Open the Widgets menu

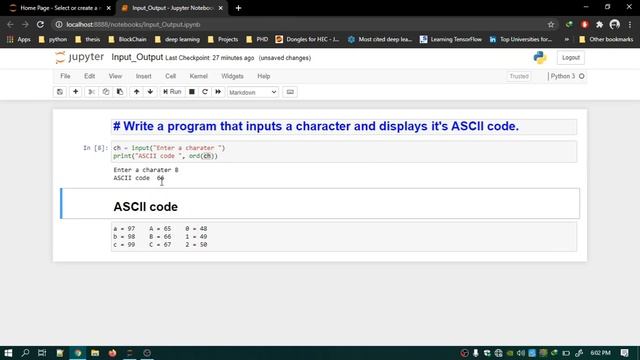point(232,76)
